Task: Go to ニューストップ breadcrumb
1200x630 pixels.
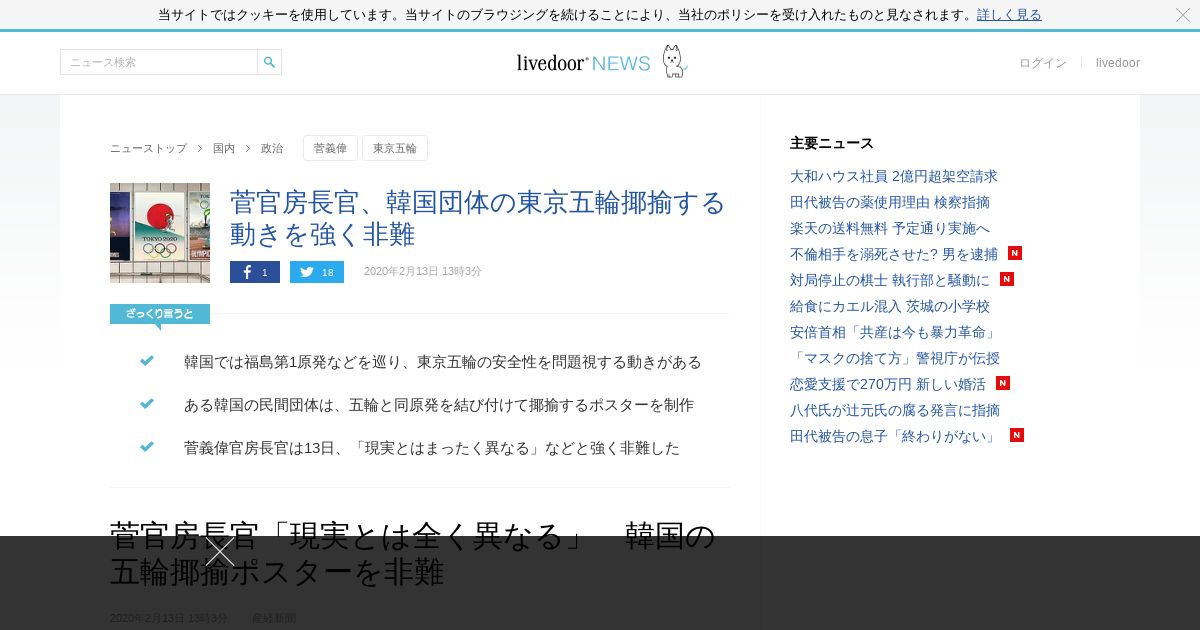Action: [x=148, y=148]
